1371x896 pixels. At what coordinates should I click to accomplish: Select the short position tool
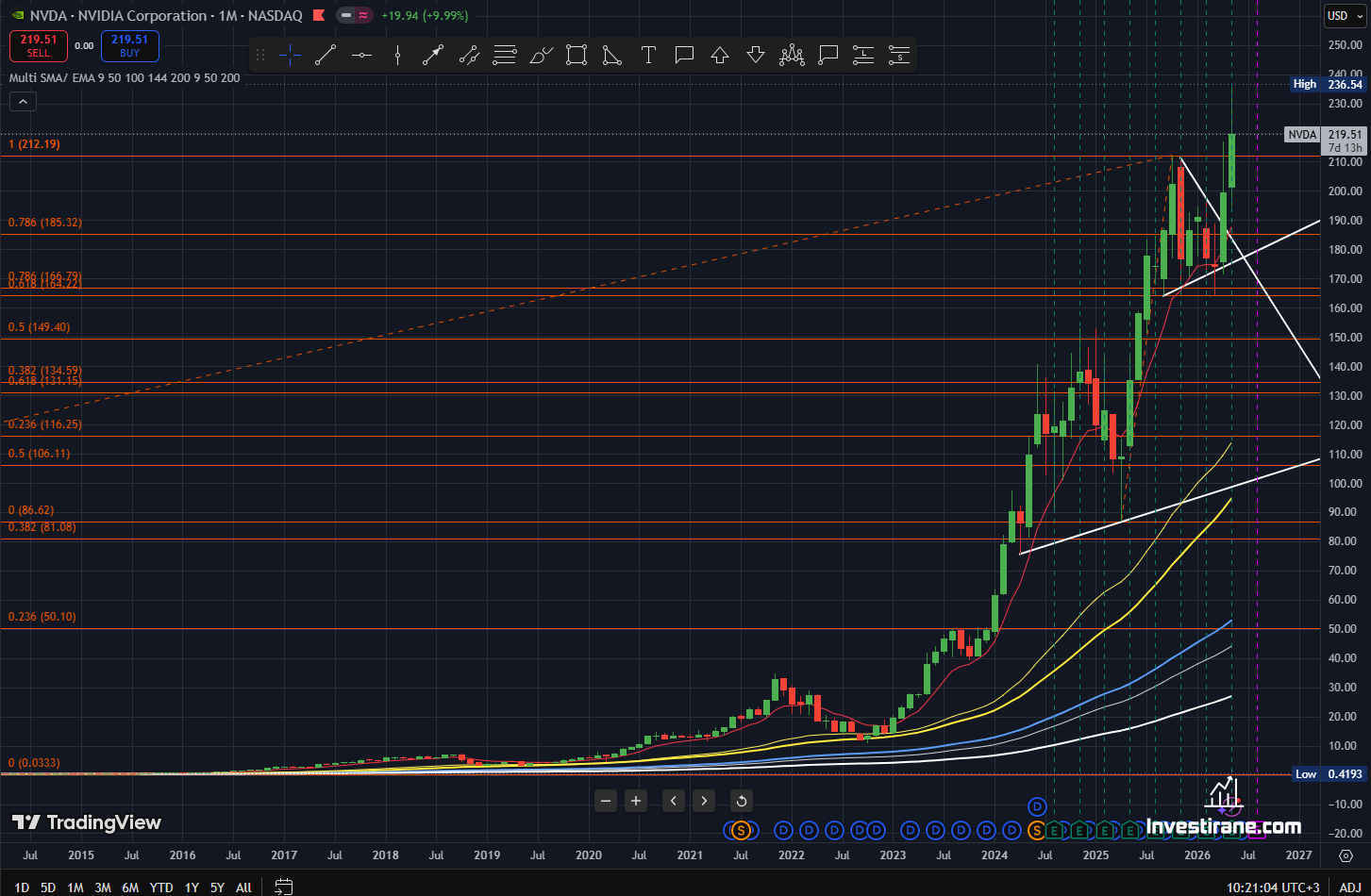click(899, 56)
